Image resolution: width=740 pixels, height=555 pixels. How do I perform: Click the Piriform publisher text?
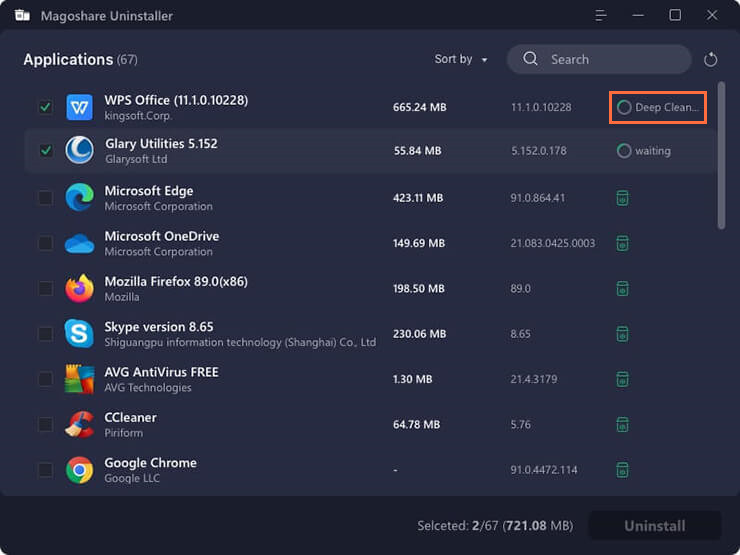124,433
